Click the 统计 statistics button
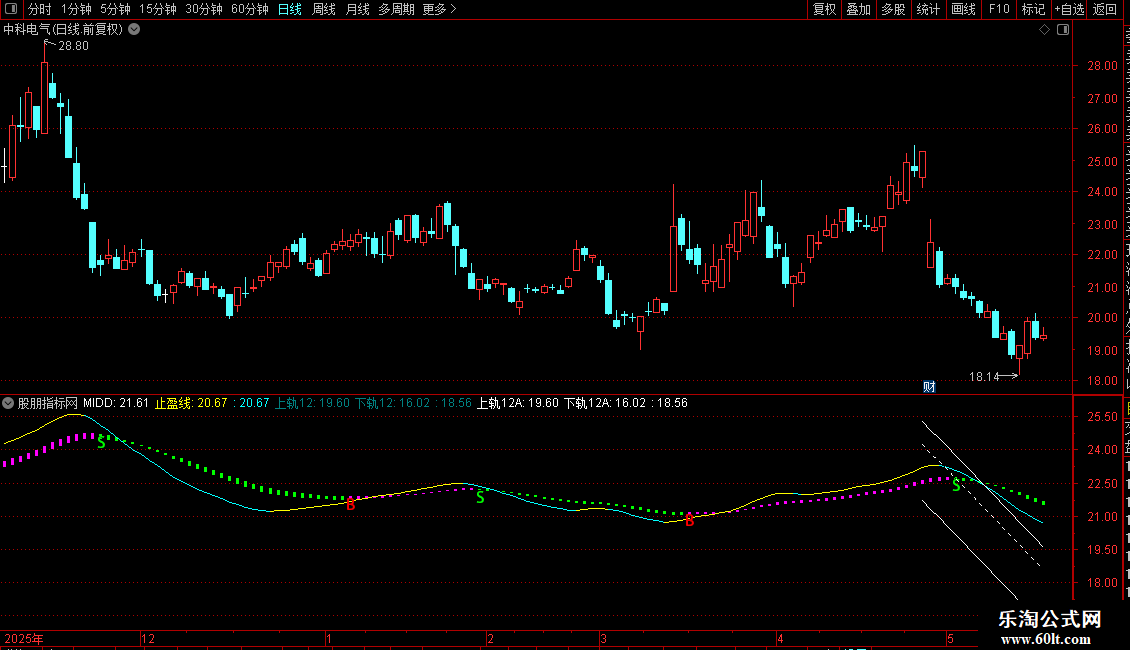The height and width of the screenshot is (650, 1130). click(928, 9)
